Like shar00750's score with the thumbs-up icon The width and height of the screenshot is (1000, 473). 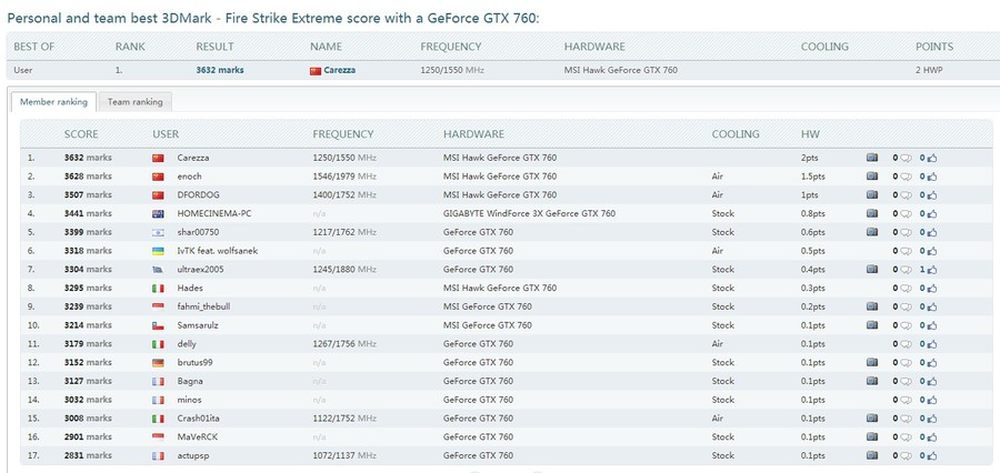point(932,232)
